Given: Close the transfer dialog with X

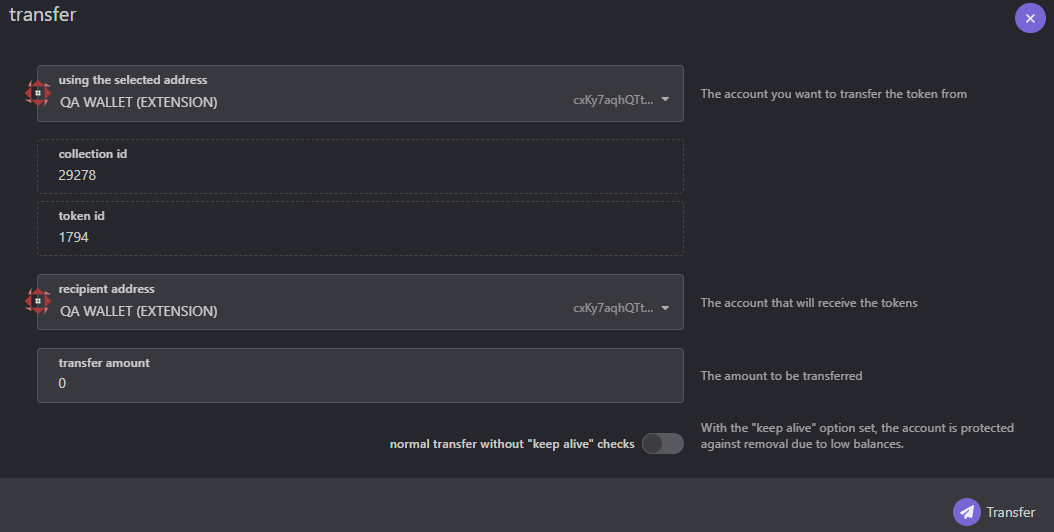Looking at the screenshot, I should pyautogui.click(x=1030, y=18).
